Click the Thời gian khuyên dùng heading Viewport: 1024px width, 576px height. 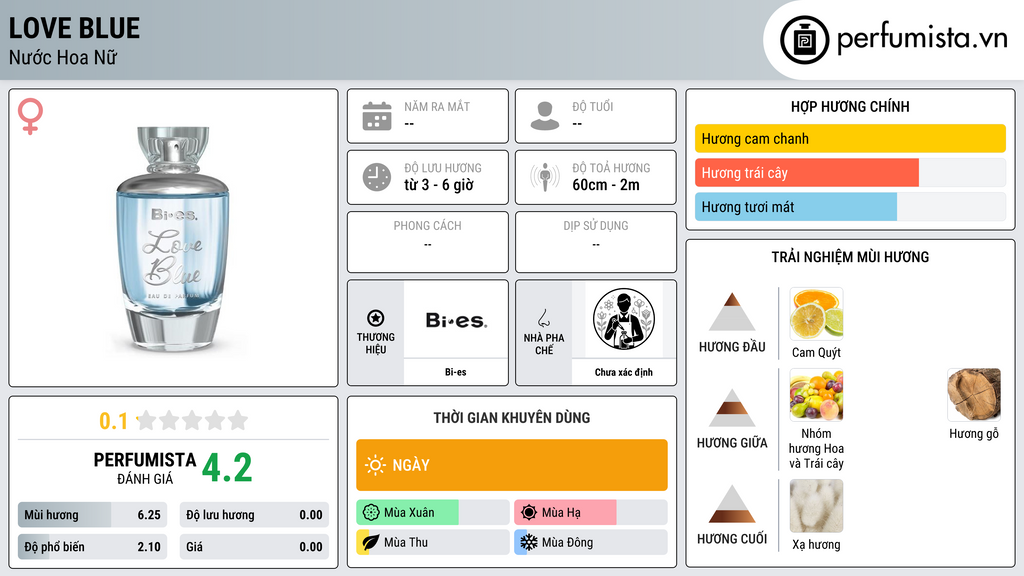[x=512, y=417]
